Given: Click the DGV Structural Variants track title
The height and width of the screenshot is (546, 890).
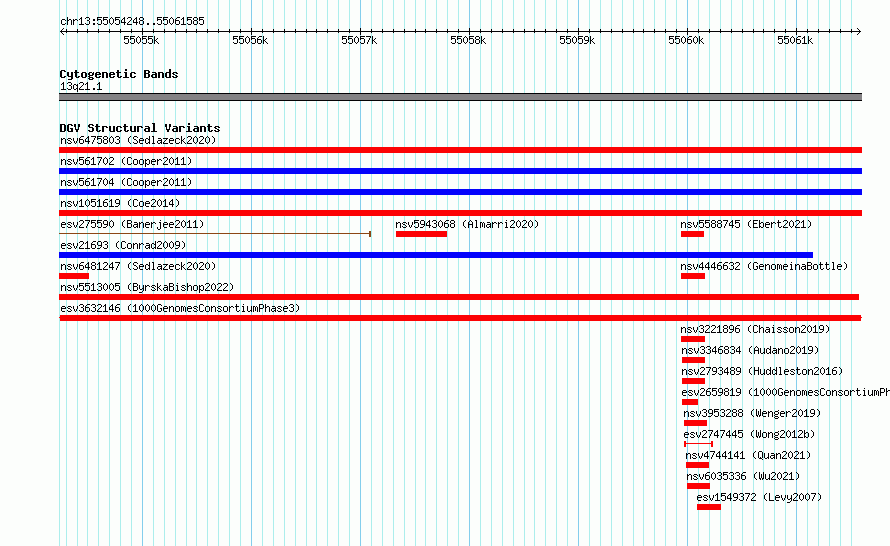Looking at the screenshot, I should coord(140,128).
